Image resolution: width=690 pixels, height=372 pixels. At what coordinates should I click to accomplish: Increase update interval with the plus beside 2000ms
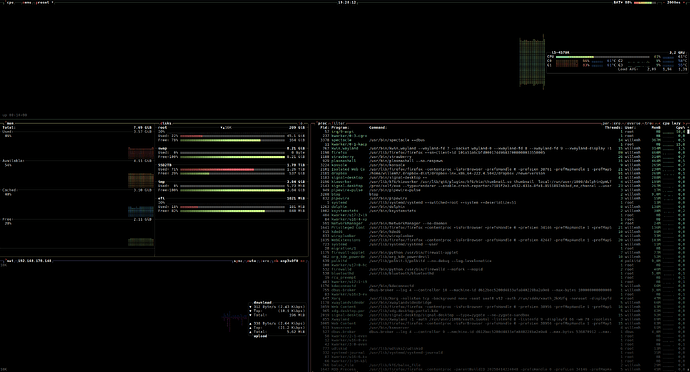685,2
